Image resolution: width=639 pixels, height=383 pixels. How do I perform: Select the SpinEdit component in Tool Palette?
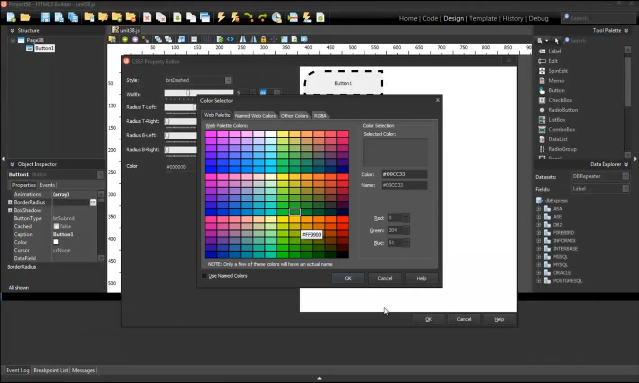[x=557, y=70]
